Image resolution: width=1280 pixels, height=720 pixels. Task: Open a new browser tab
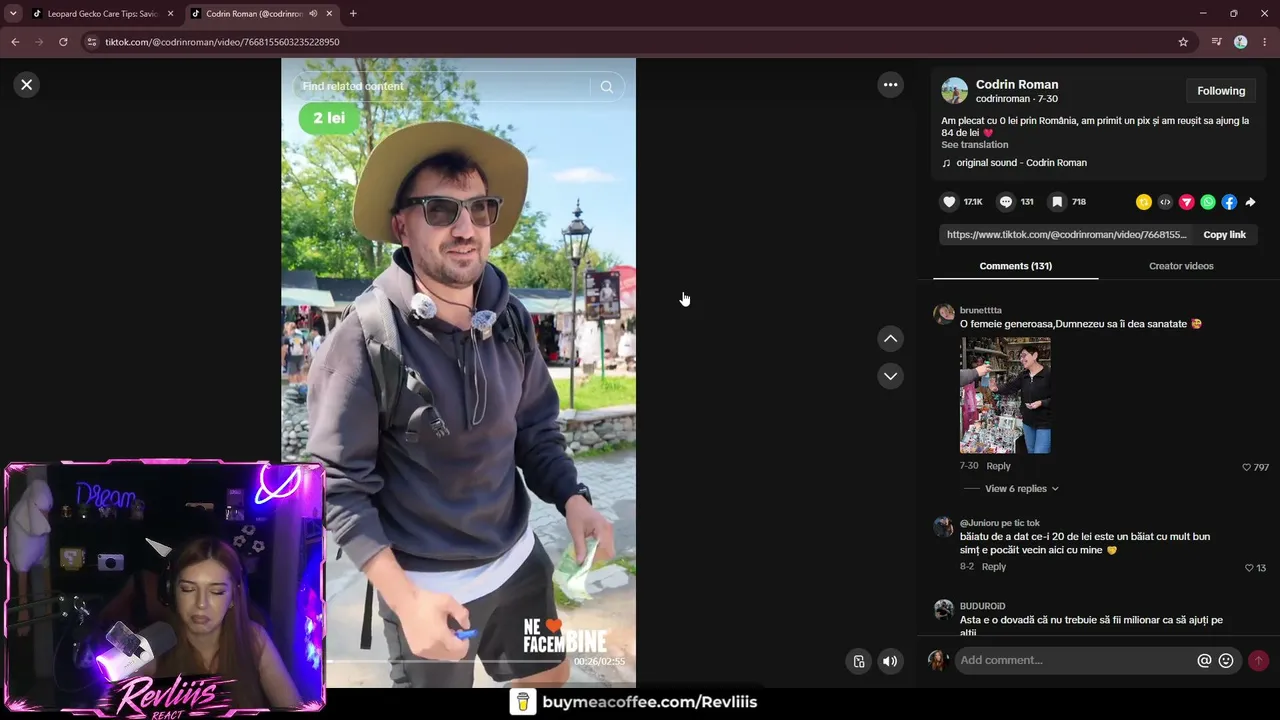pos(353,14)
